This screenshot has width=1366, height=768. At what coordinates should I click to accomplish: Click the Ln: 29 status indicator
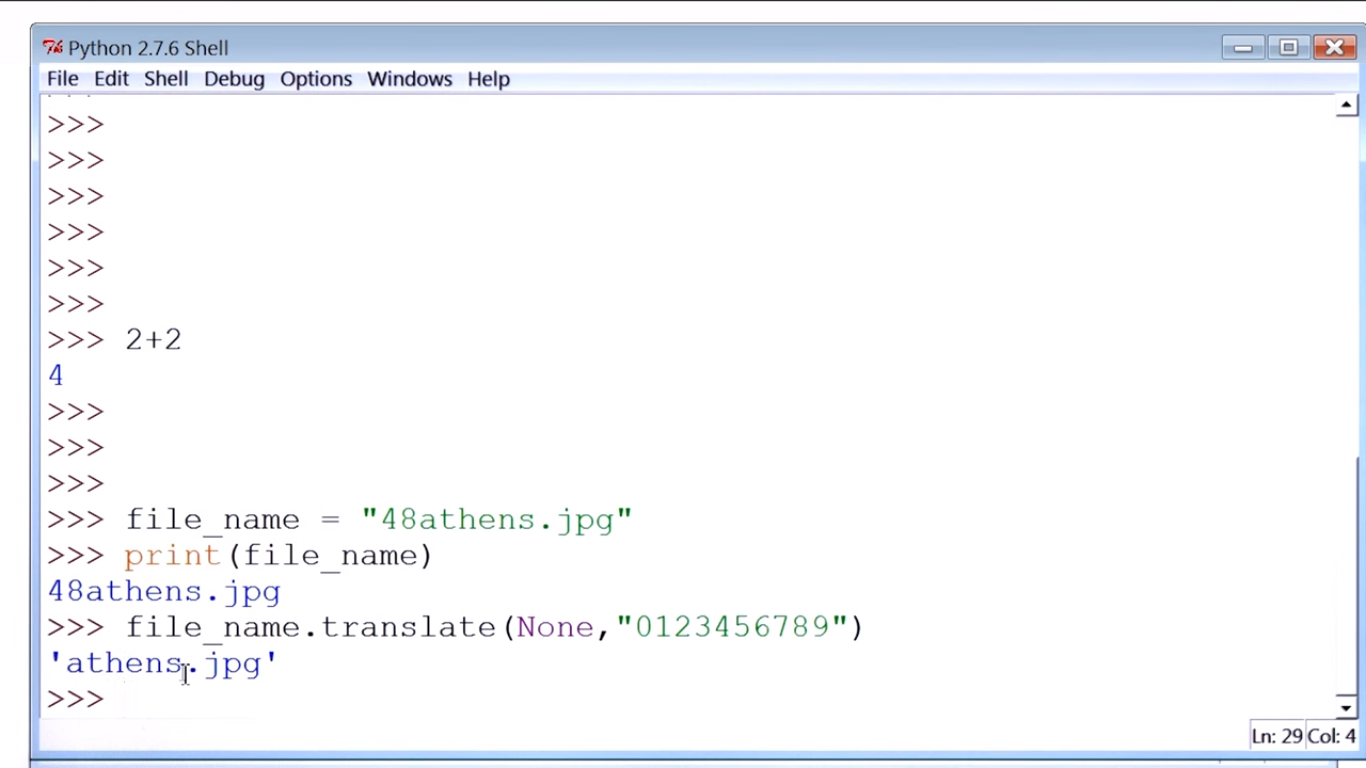point(1277,737)
